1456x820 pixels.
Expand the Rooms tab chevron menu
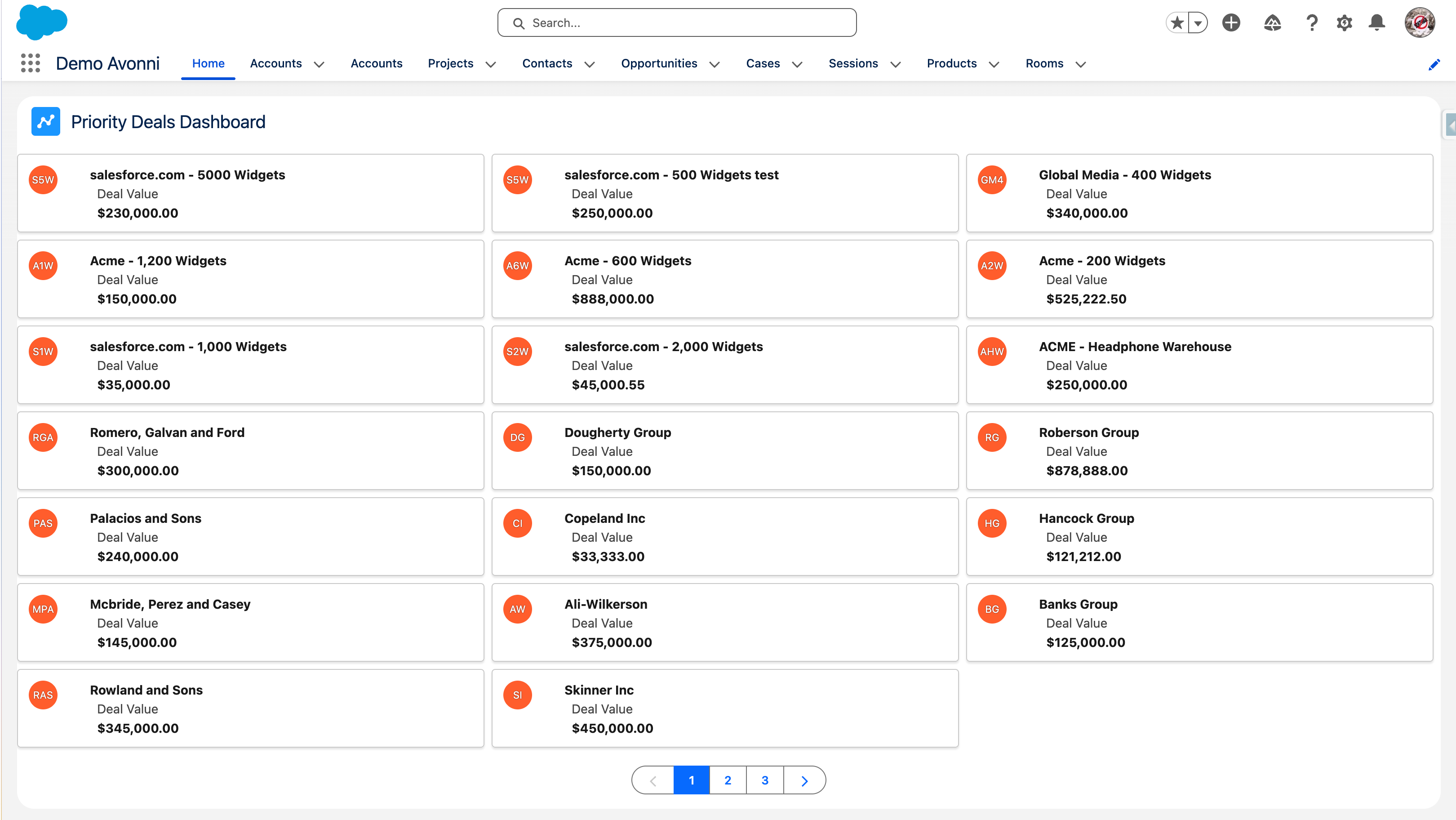[x=1081, y=64]
